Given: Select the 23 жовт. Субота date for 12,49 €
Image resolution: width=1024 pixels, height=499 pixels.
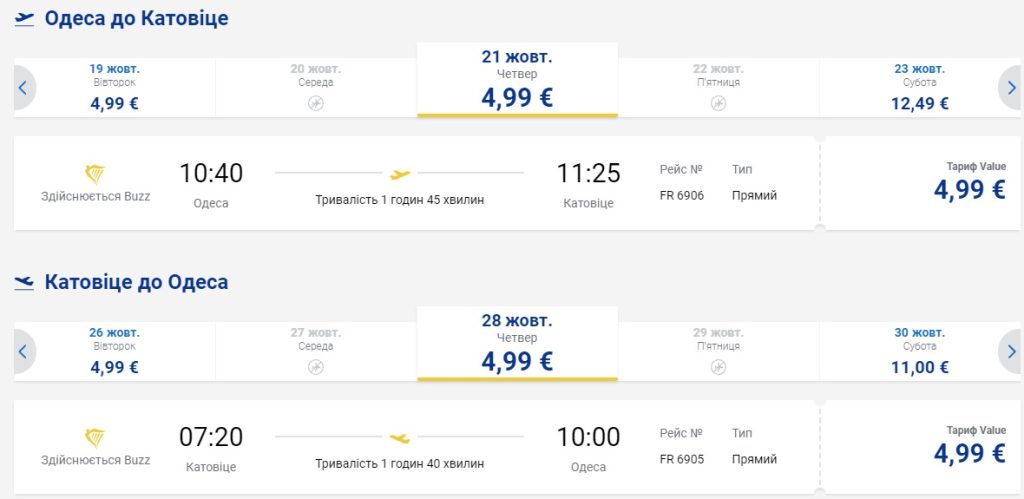Looking at the screenshot, I should tap(919, 87).
